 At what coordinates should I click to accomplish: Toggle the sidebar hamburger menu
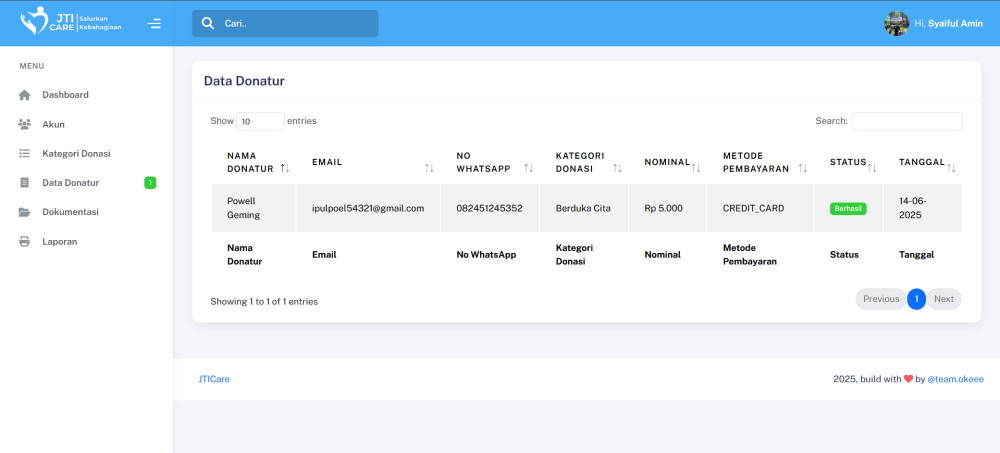point(154,23)
